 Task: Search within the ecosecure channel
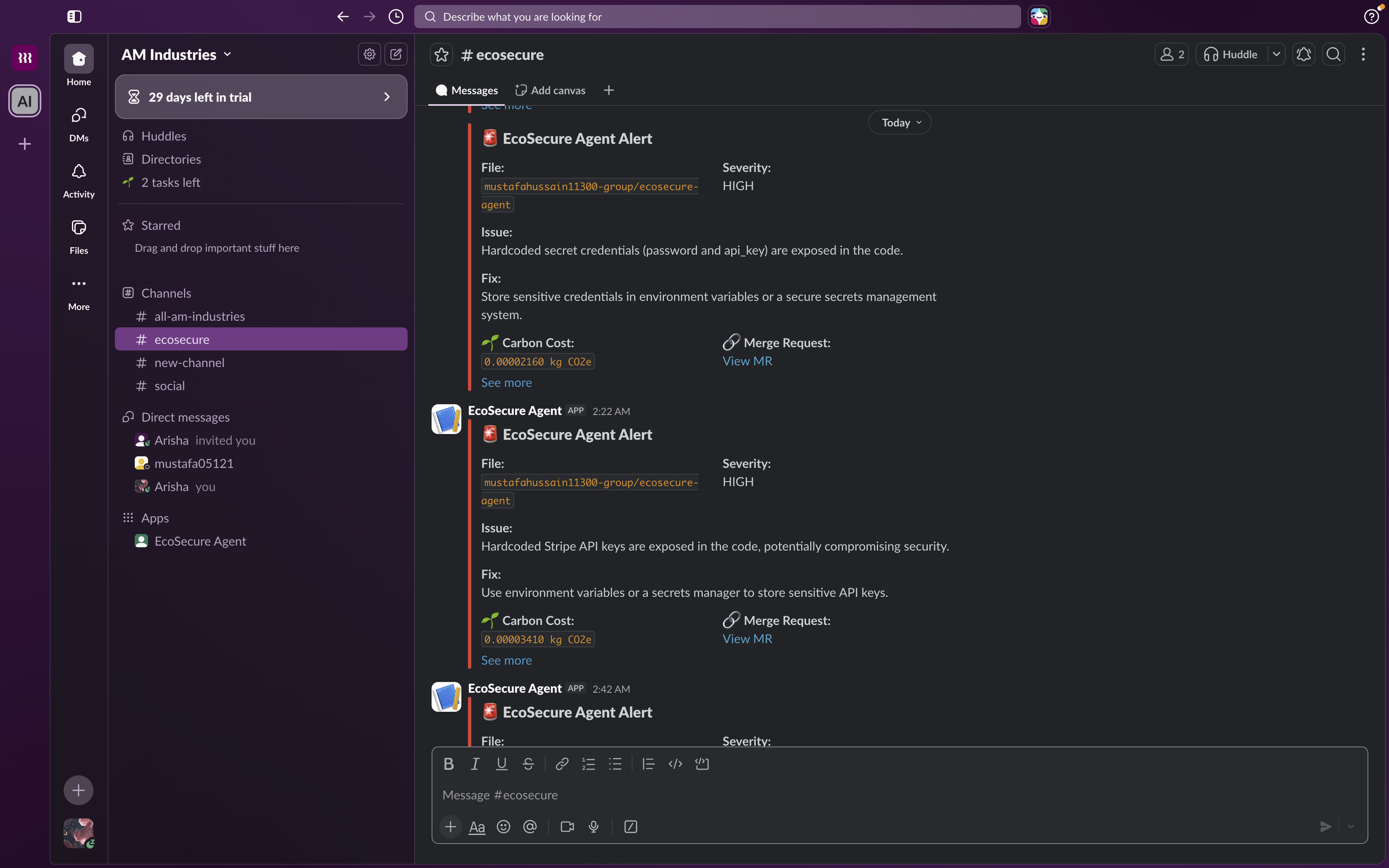(1333, 55)
